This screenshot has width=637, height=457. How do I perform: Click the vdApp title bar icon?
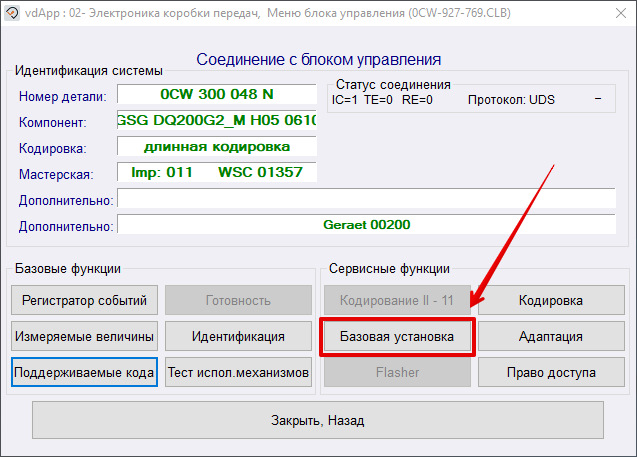tap(12, 13)
